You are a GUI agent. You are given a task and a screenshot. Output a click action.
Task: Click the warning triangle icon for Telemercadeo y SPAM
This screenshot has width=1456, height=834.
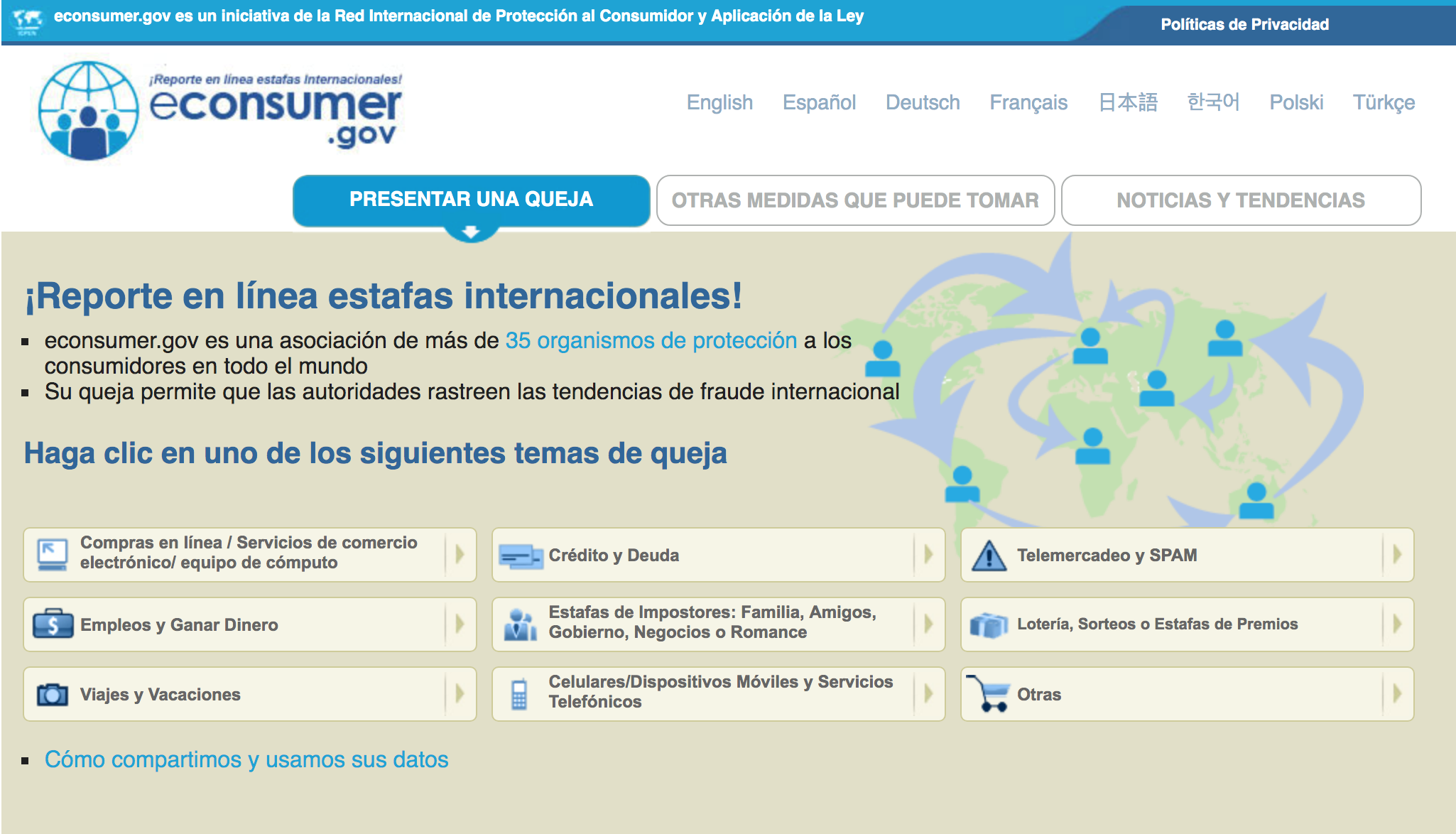tap(989, 556)
